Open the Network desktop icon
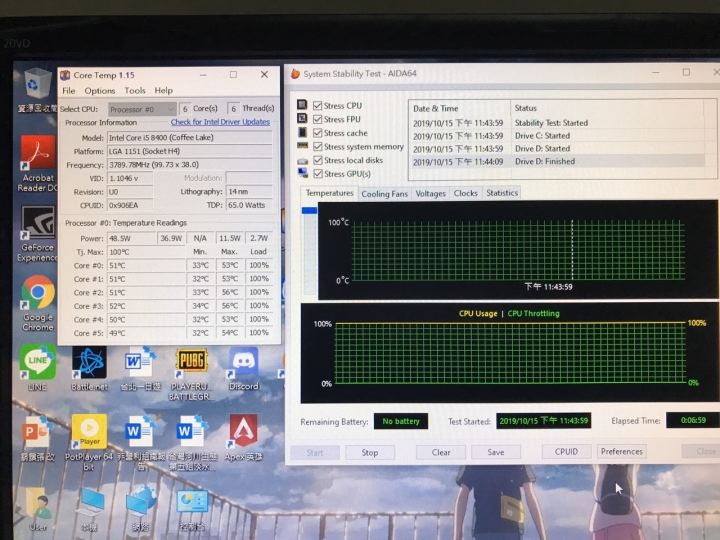Viewport: 720px width, 540px height. (x=141, y=508)
